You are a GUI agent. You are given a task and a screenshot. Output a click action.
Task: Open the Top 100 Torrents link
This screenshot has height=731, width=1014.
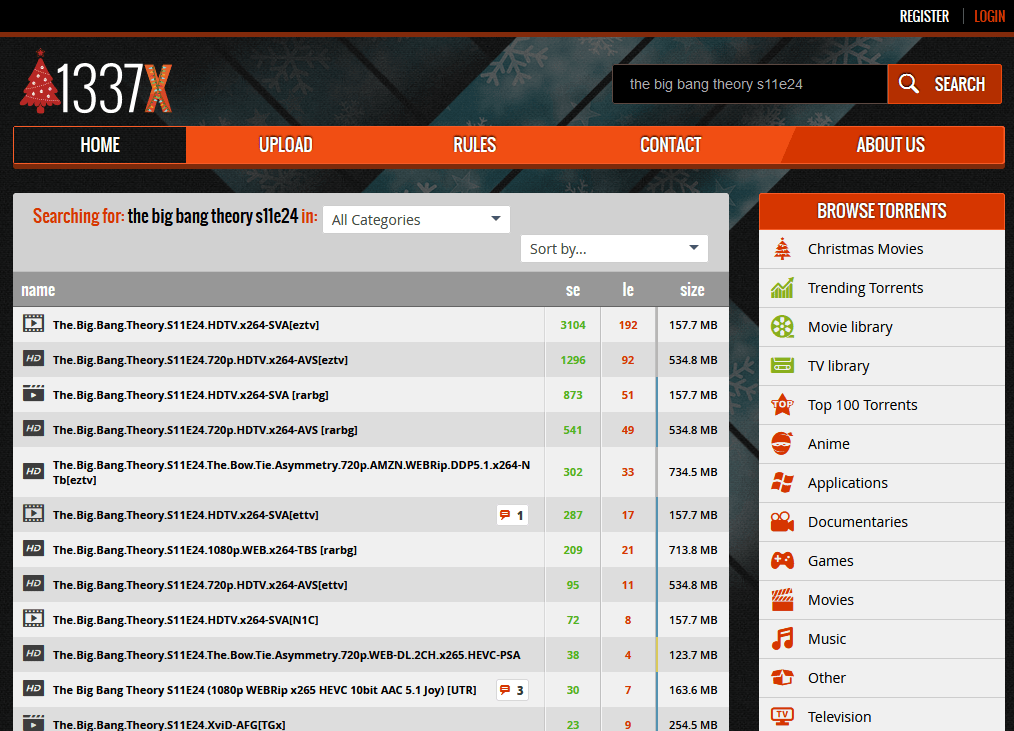[863, 405]
